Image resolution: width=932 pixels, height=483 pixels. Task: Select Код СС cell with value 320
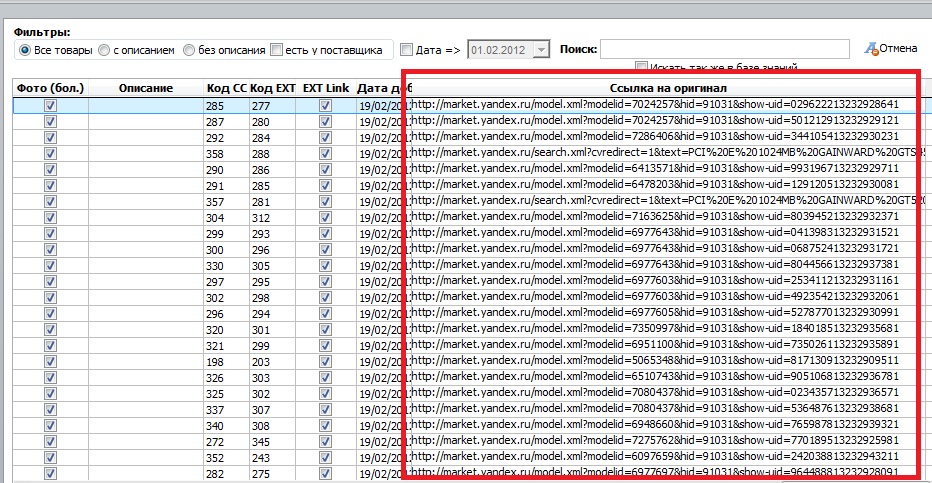(226, 330)
